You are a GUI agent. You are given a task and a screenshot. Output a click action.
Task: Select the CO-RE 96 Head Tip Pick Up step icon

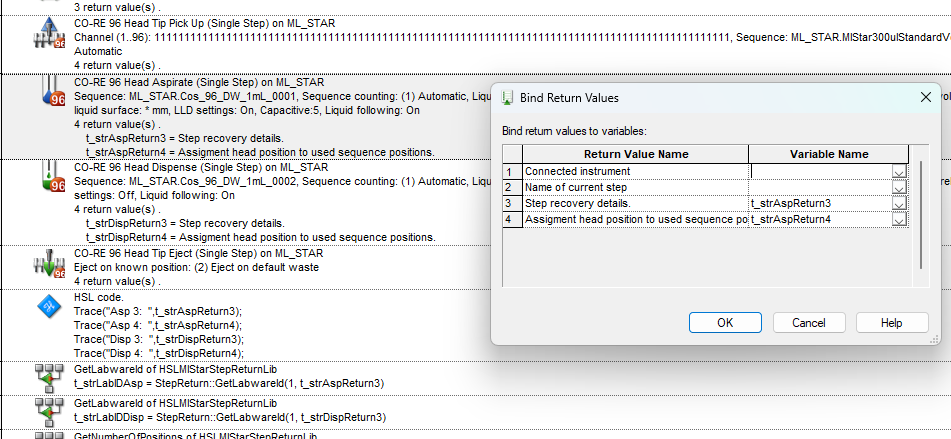[x=49, y=33]
